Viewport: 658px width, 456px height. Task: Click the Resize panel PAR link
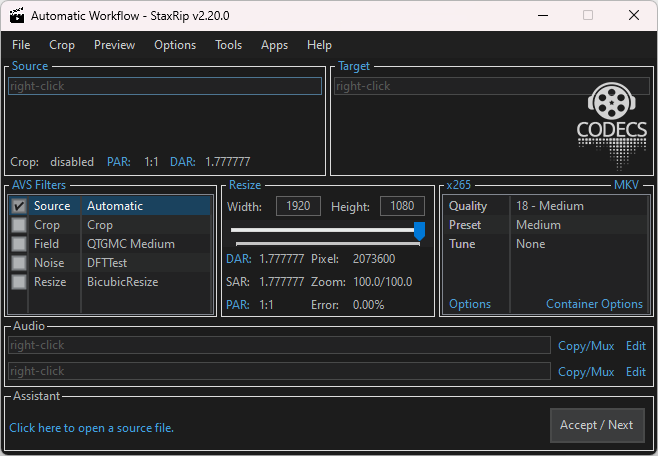coord(238,305)
